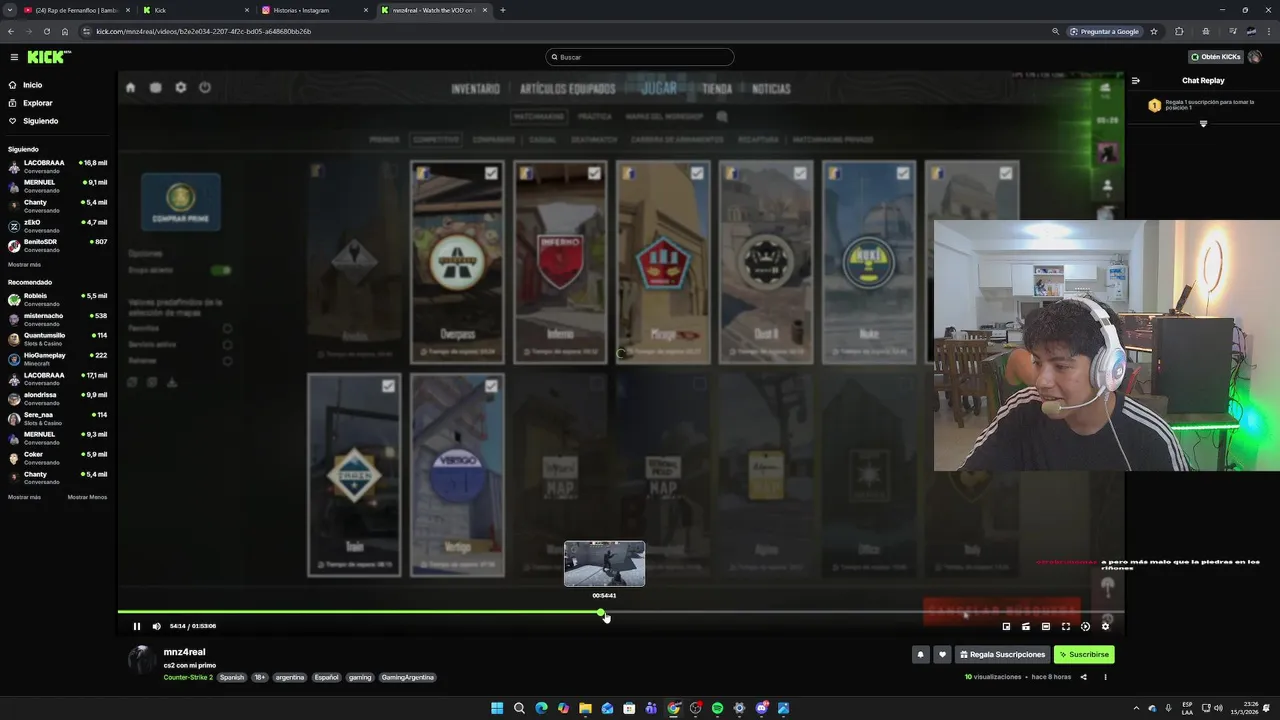Open the Counter-Strike 2 category link
This screenshot has height=720, width=1280.
(x=188, y=677)
